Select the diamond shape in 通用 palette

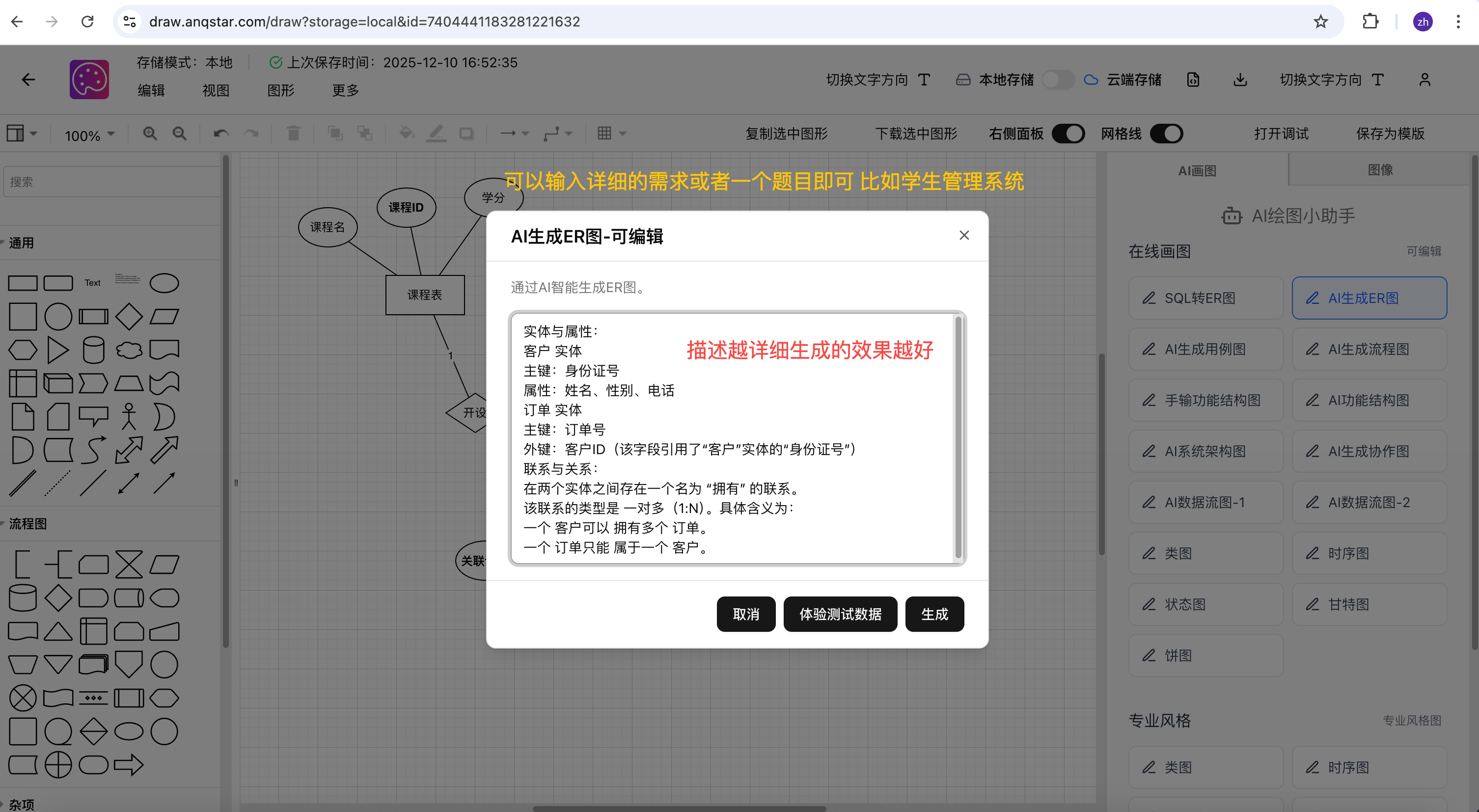[129, 317]
